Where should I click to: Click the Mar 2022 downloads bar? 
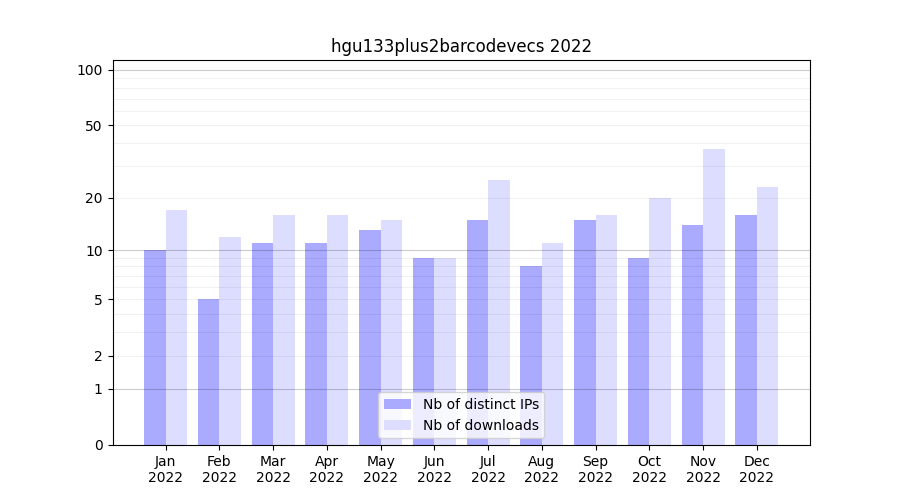[x=284, y=330]
